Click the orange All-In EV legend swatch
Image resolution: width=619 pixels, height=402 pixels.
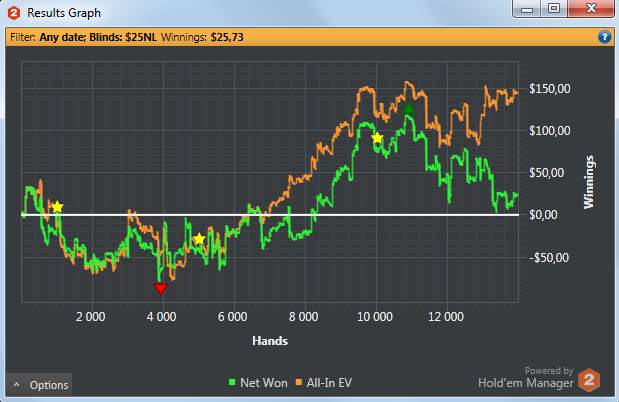[x=299, y=382]
